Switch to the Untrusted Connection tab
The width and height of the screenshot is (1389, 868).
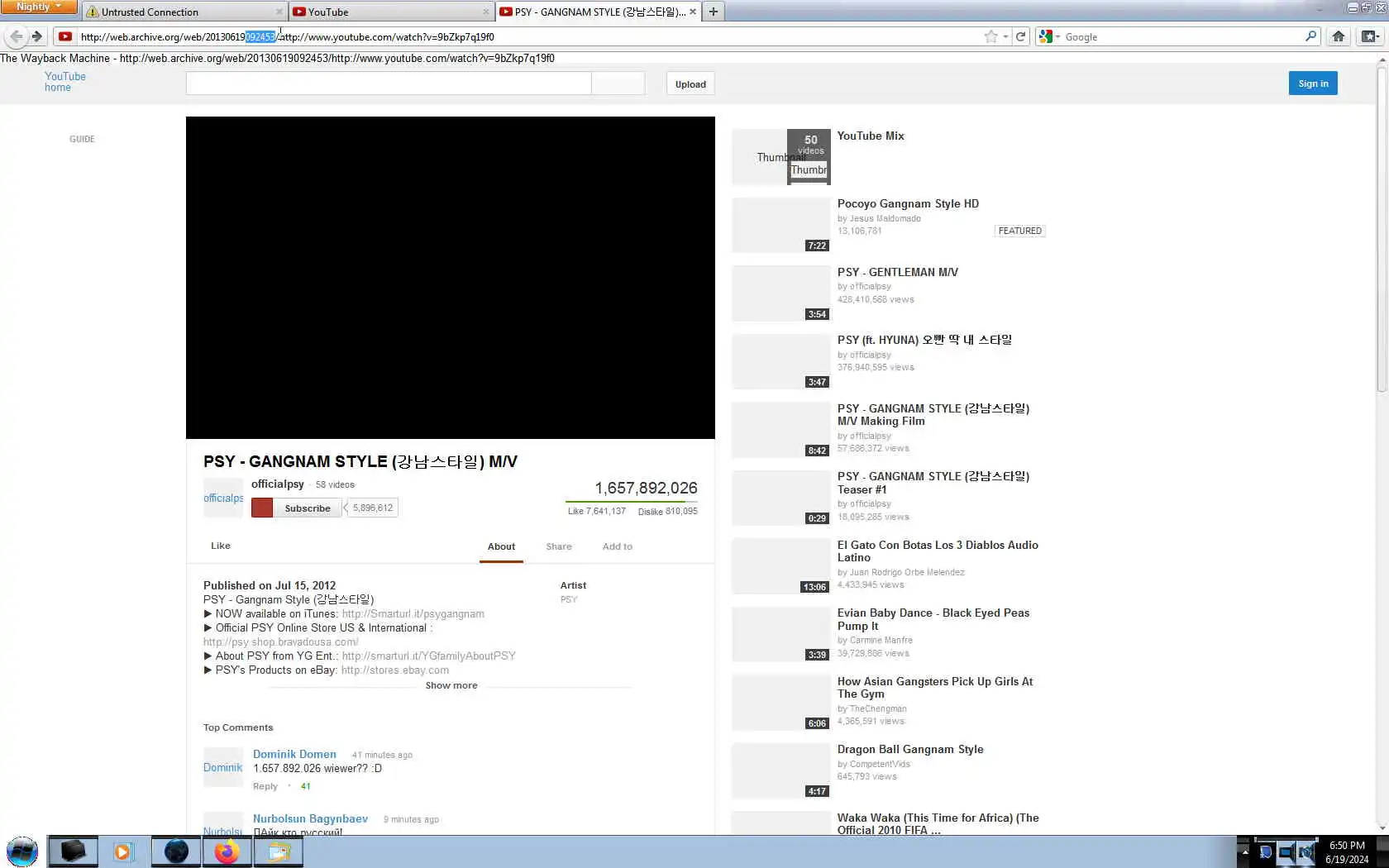pyautogui.click(x=184, y=12)
